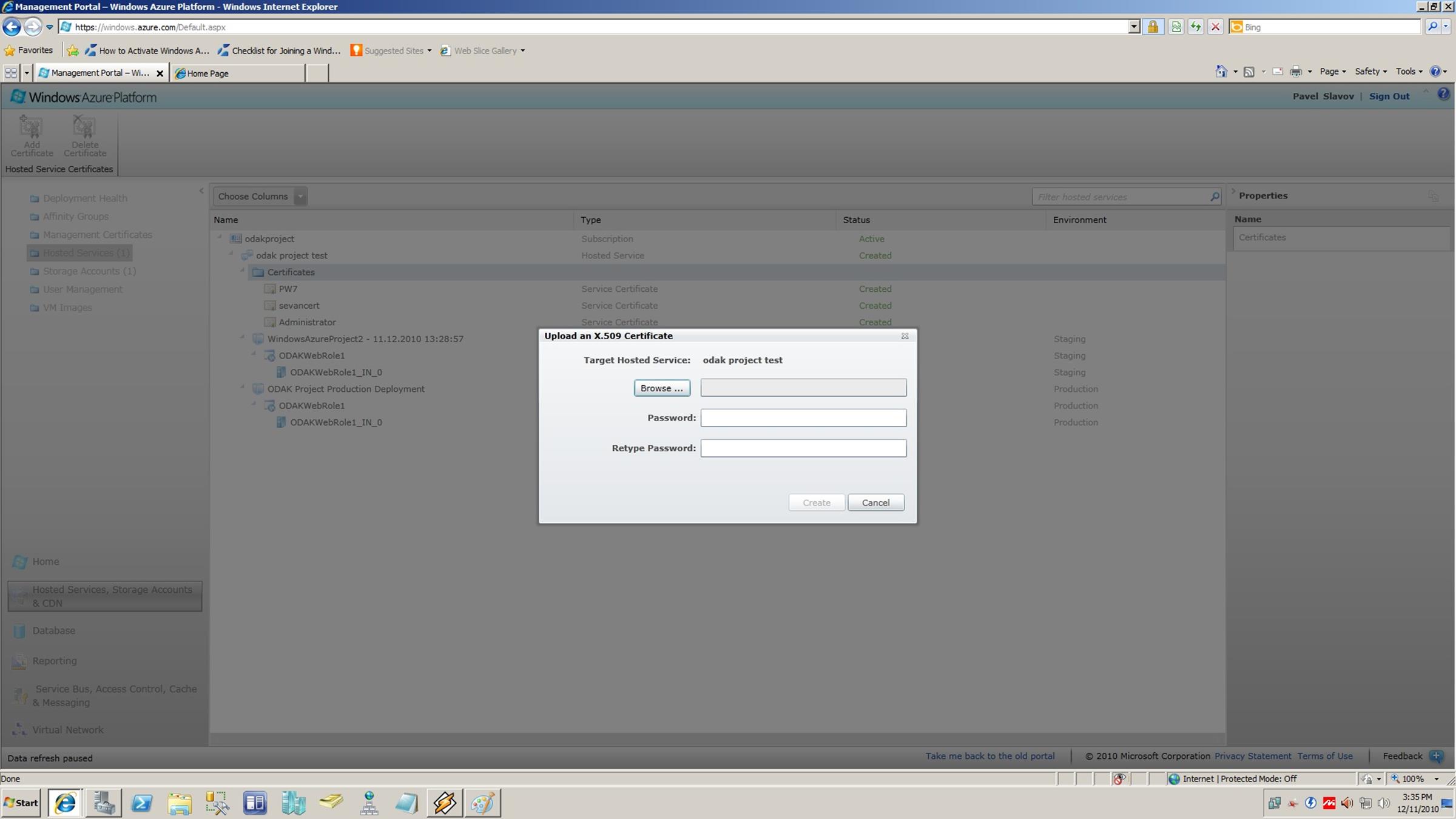Click the Sign Out link
Screen dimensions: 1456x819
[1389, 96]
